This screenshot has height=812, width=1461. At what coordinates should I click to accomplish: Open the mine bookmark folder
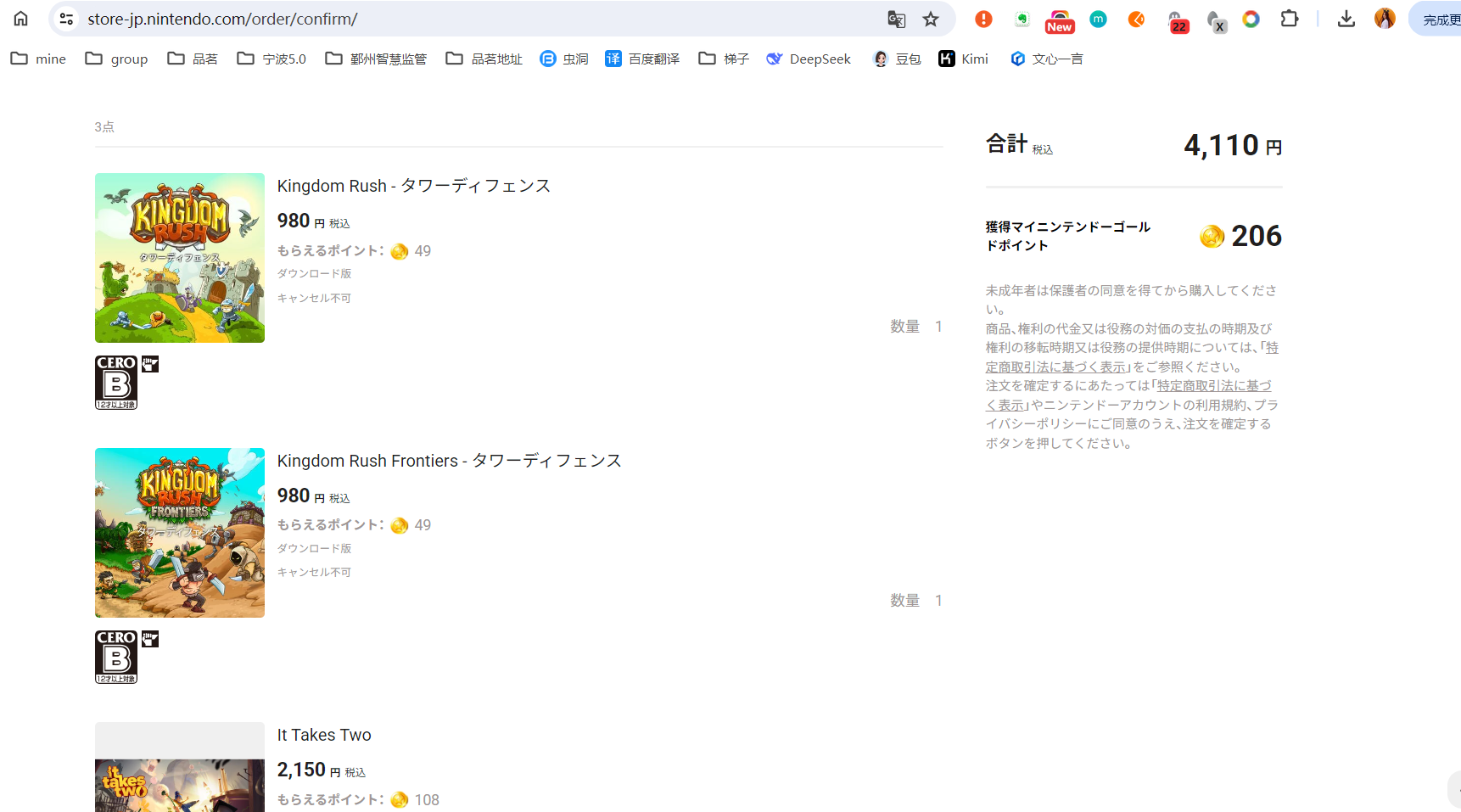pos(38,59)
